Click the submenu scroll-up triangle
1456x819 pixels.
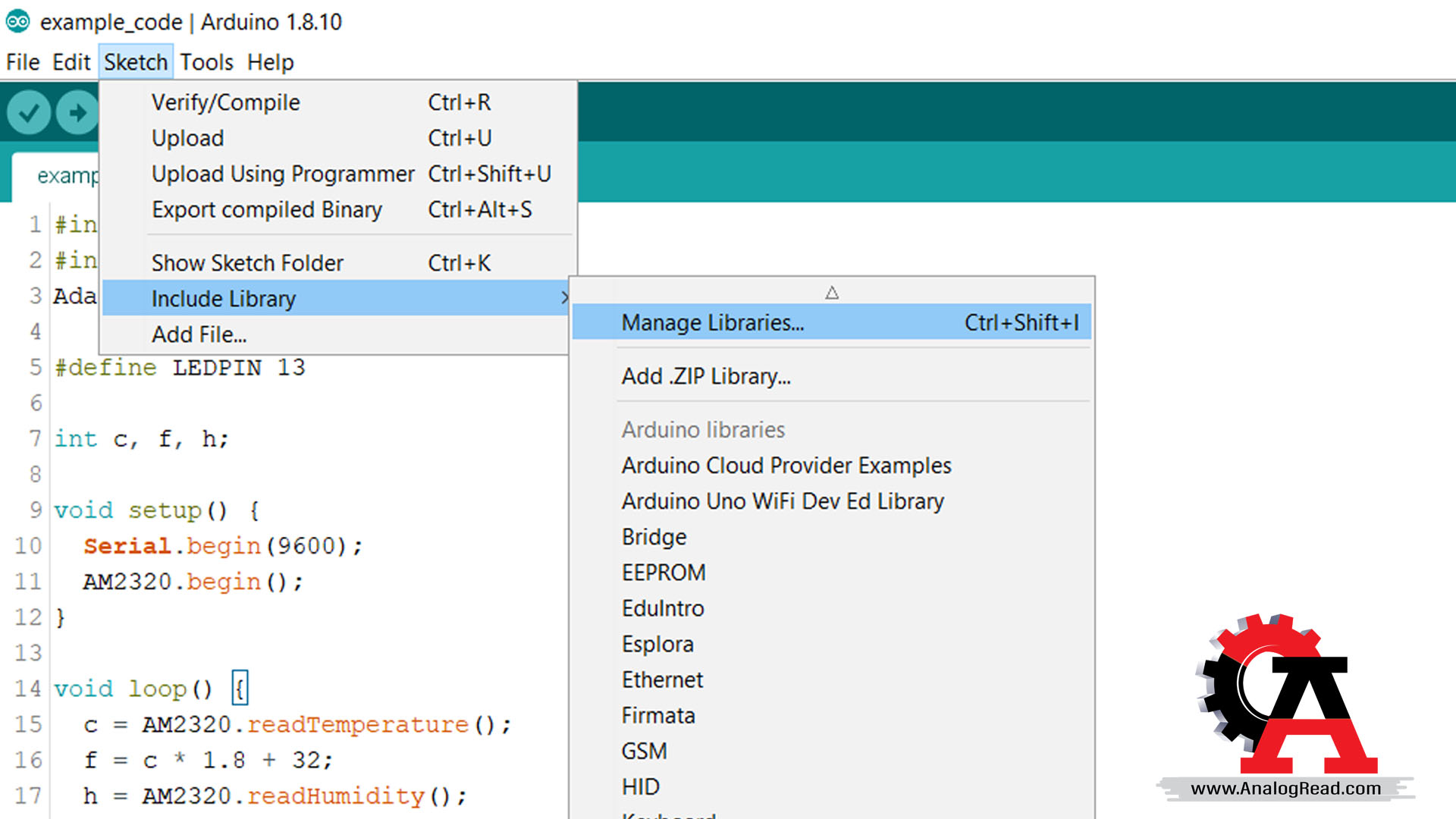(832, 292)
